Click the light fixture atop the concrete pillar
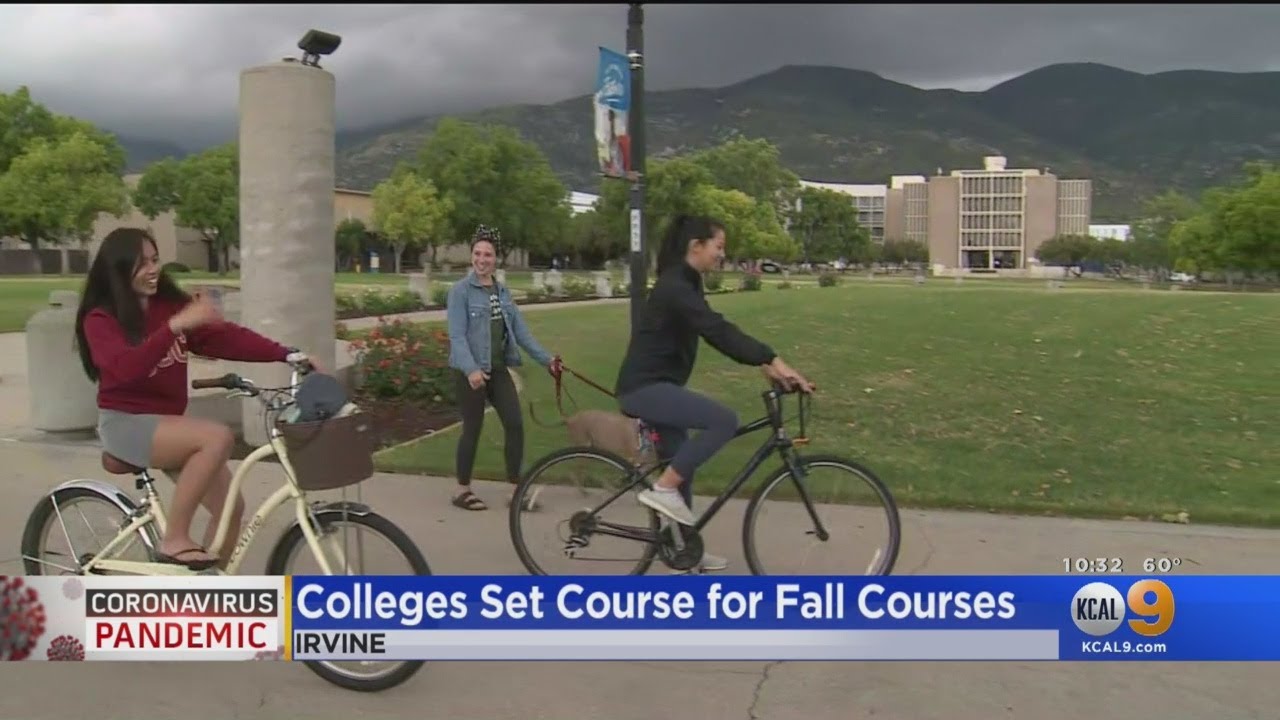Viewport: 1280px width, 720px height. pos(318,46)
